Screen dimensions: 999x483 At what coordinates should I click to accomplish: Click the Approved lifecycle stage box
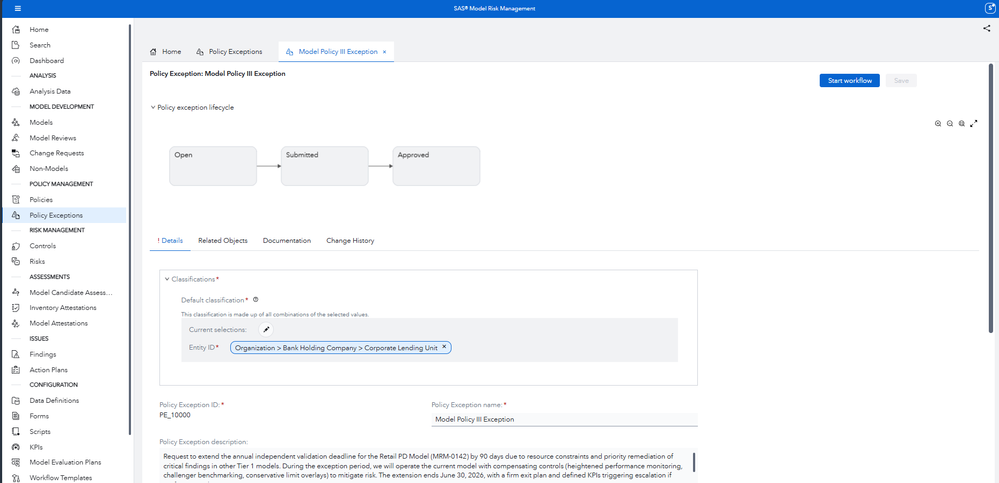point(436,166)
